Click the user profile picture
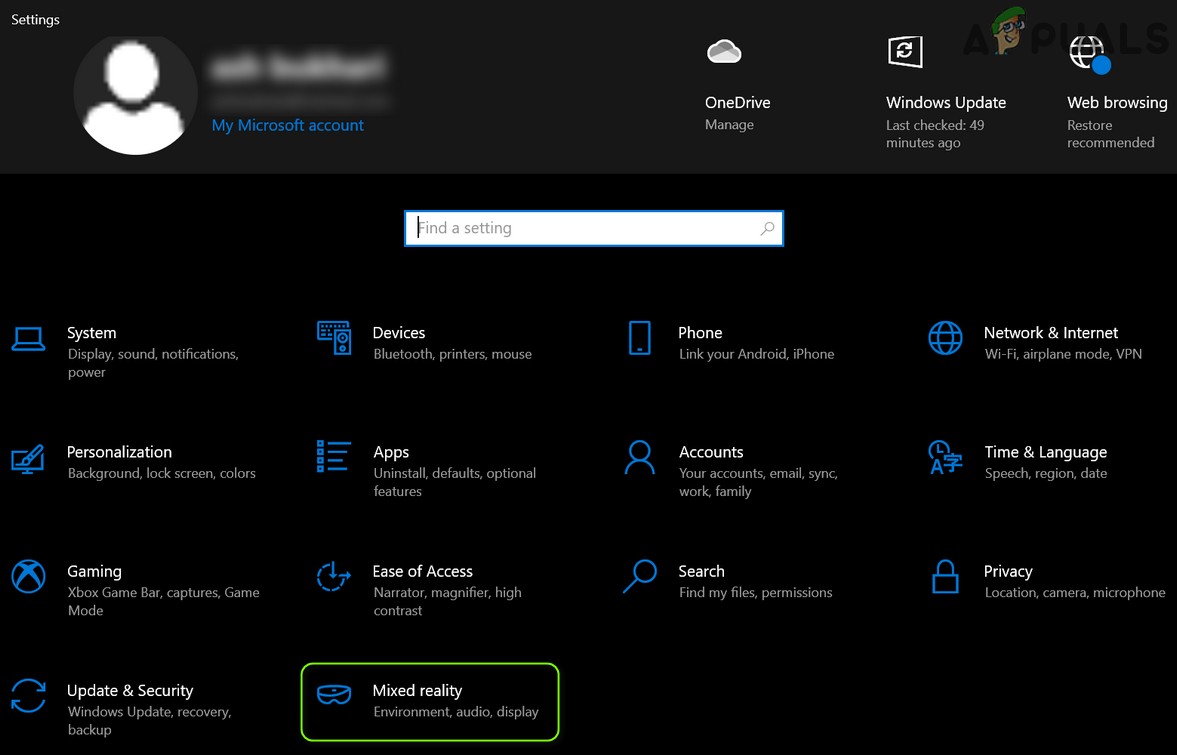 [135, 93]
